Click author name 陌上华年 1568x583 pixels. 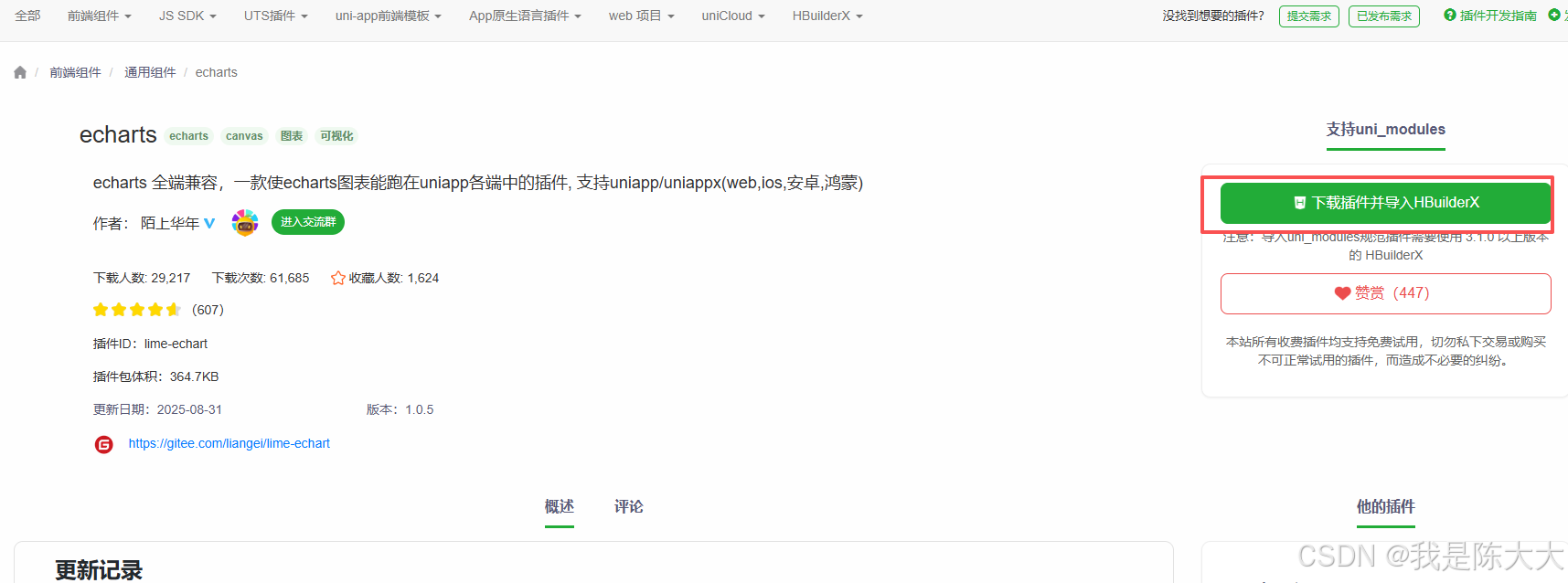point(170,223)
